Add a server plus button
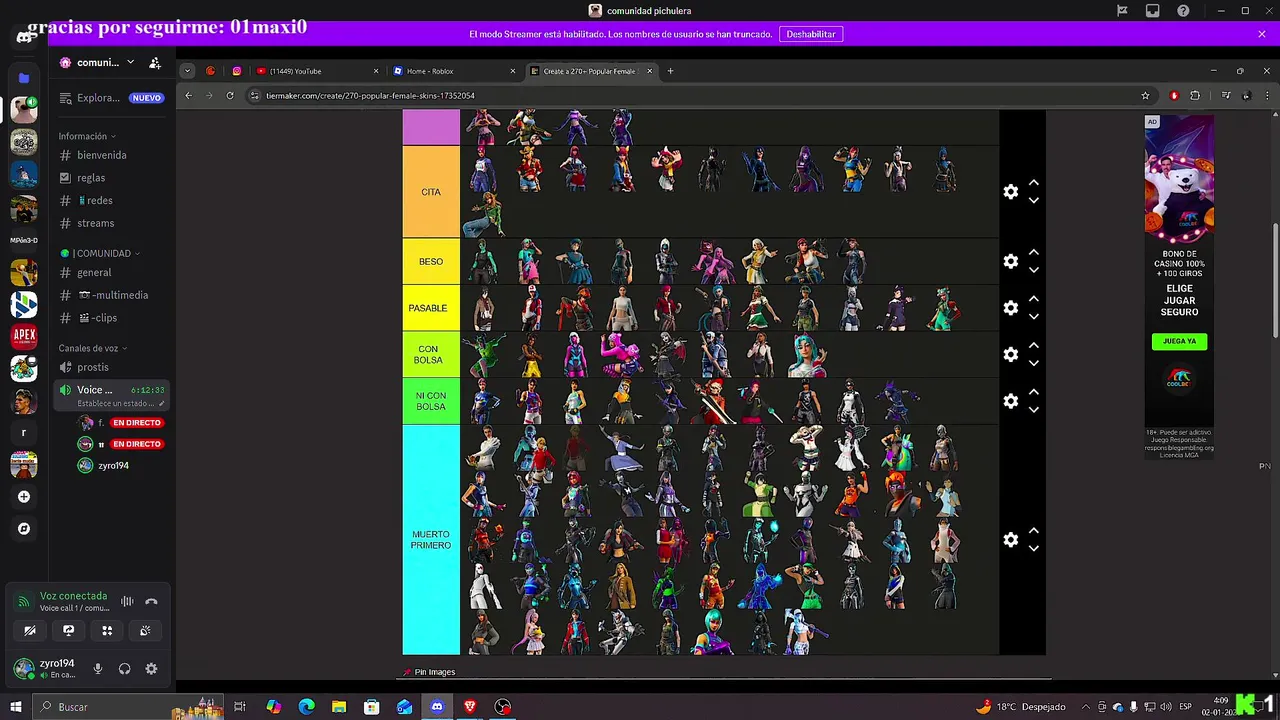The width and height of the screenshot is (1280, 720). pyautogui.click(x=24, y=496)
